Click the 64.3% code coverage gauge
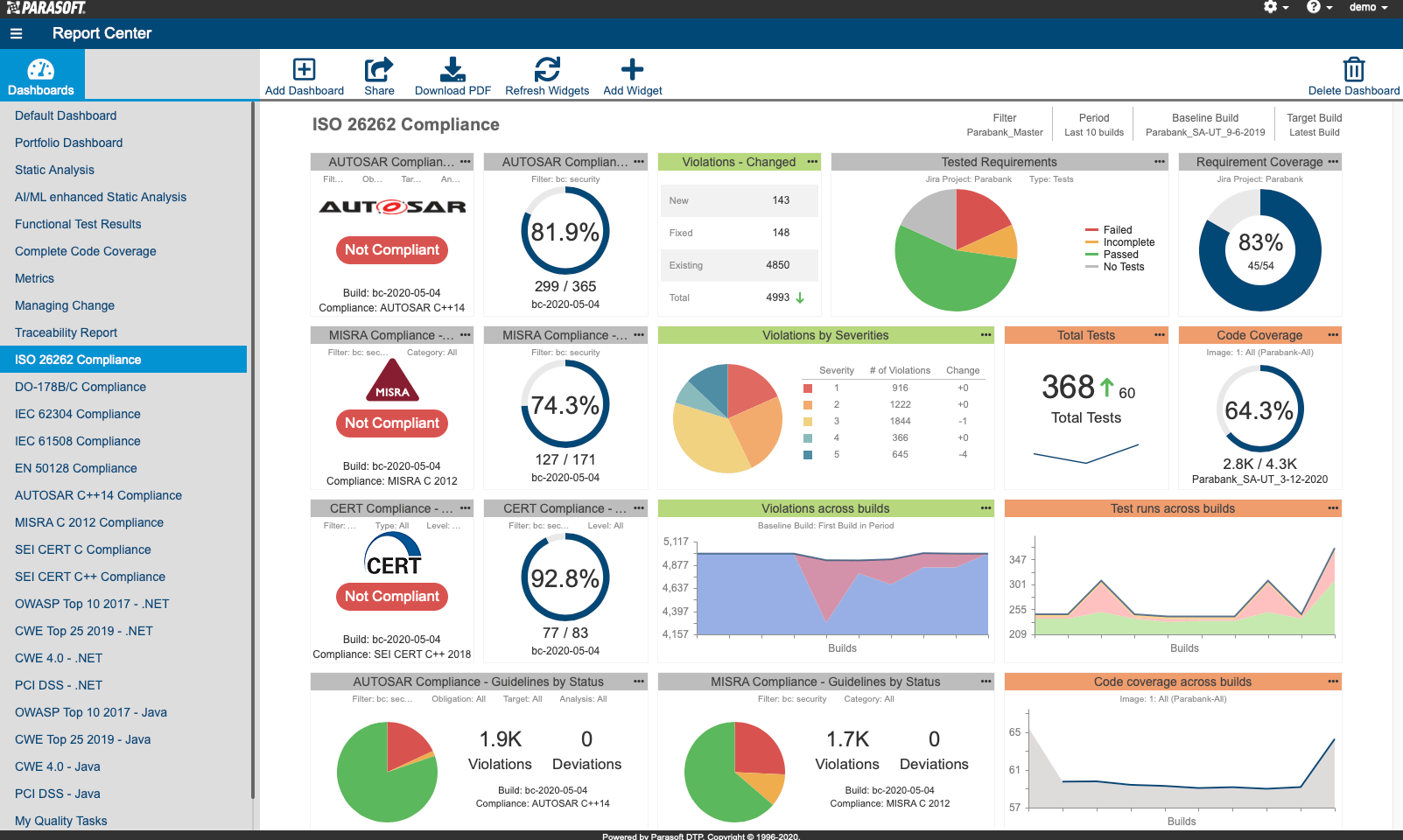 pos(1259,409)
